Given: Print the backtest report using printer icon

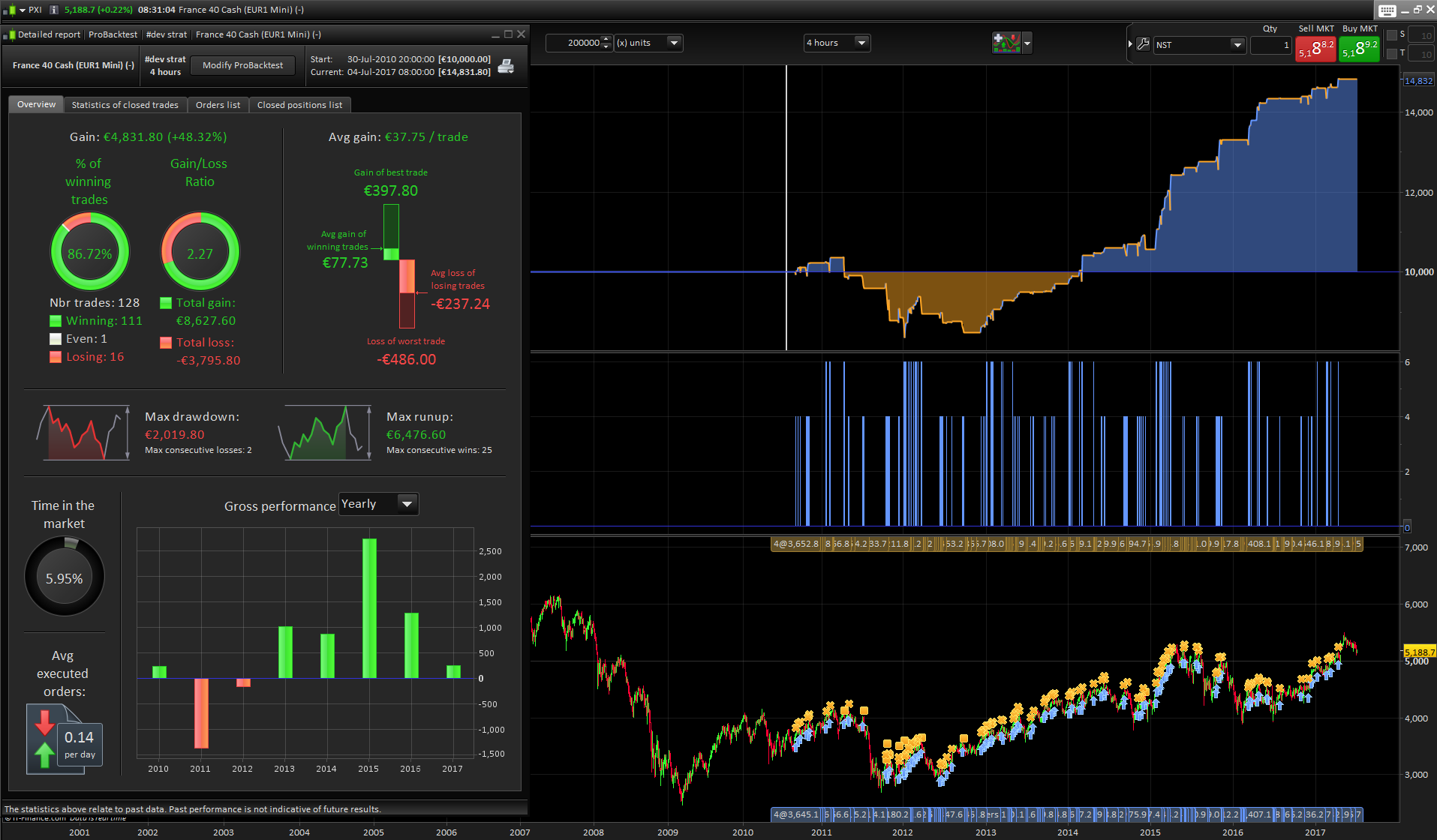Looking at the screenshot, I should tap(507, 66).
